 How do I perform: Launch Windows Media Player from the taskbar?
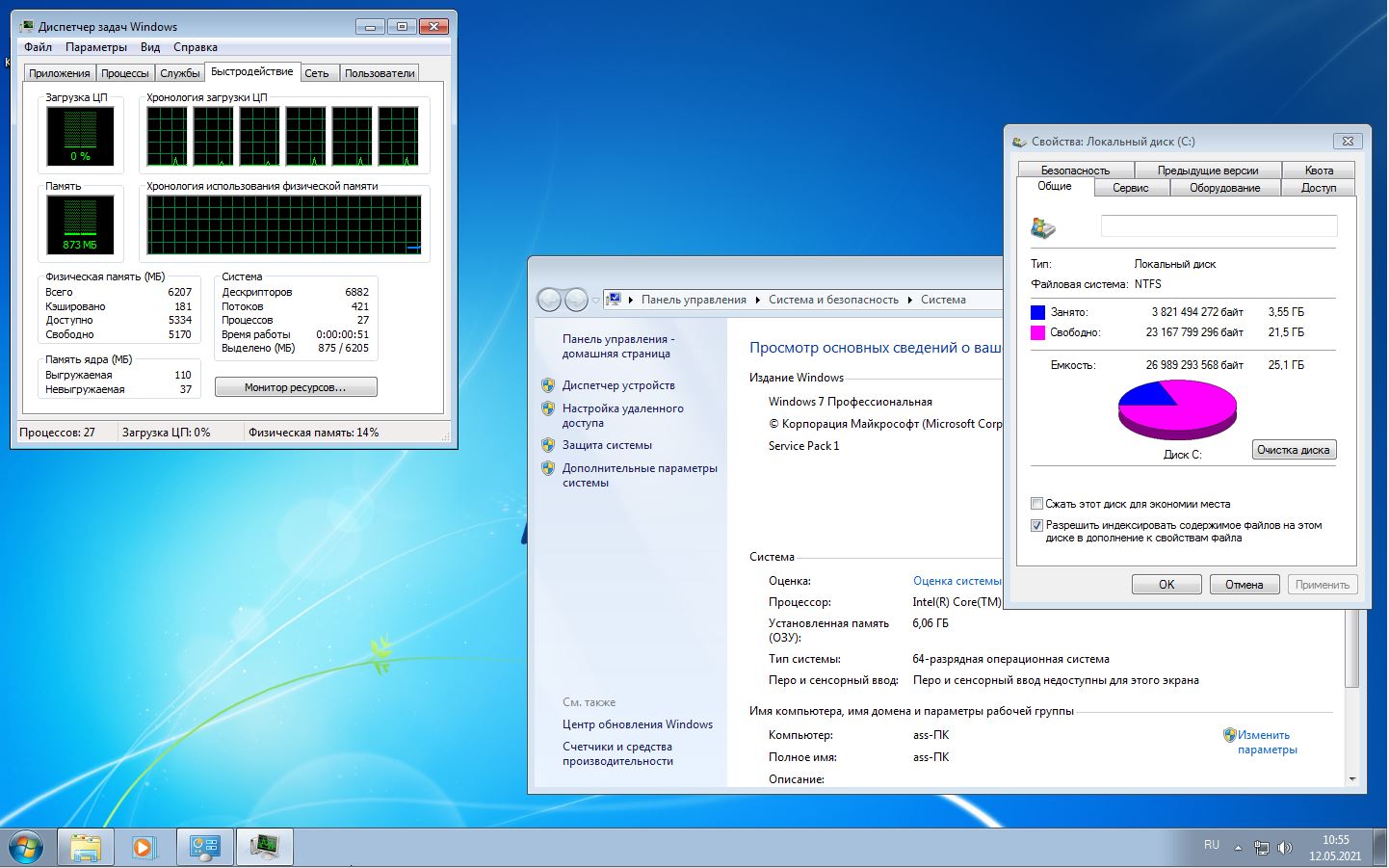tap(144, 847)
